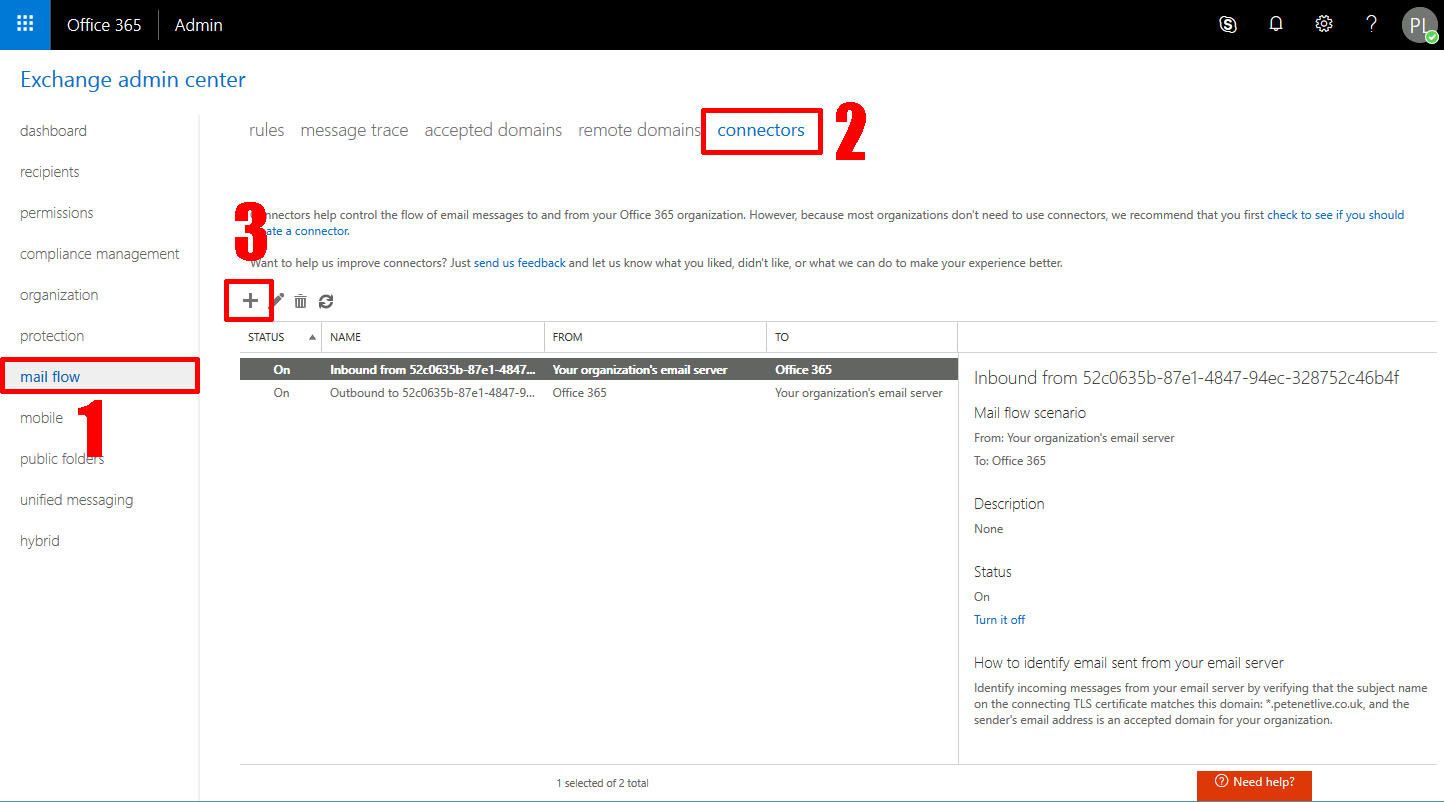The width and height of the screenshot is (1444, 802).
Task: Open the PL account profile avatar
Action: 1419,24
